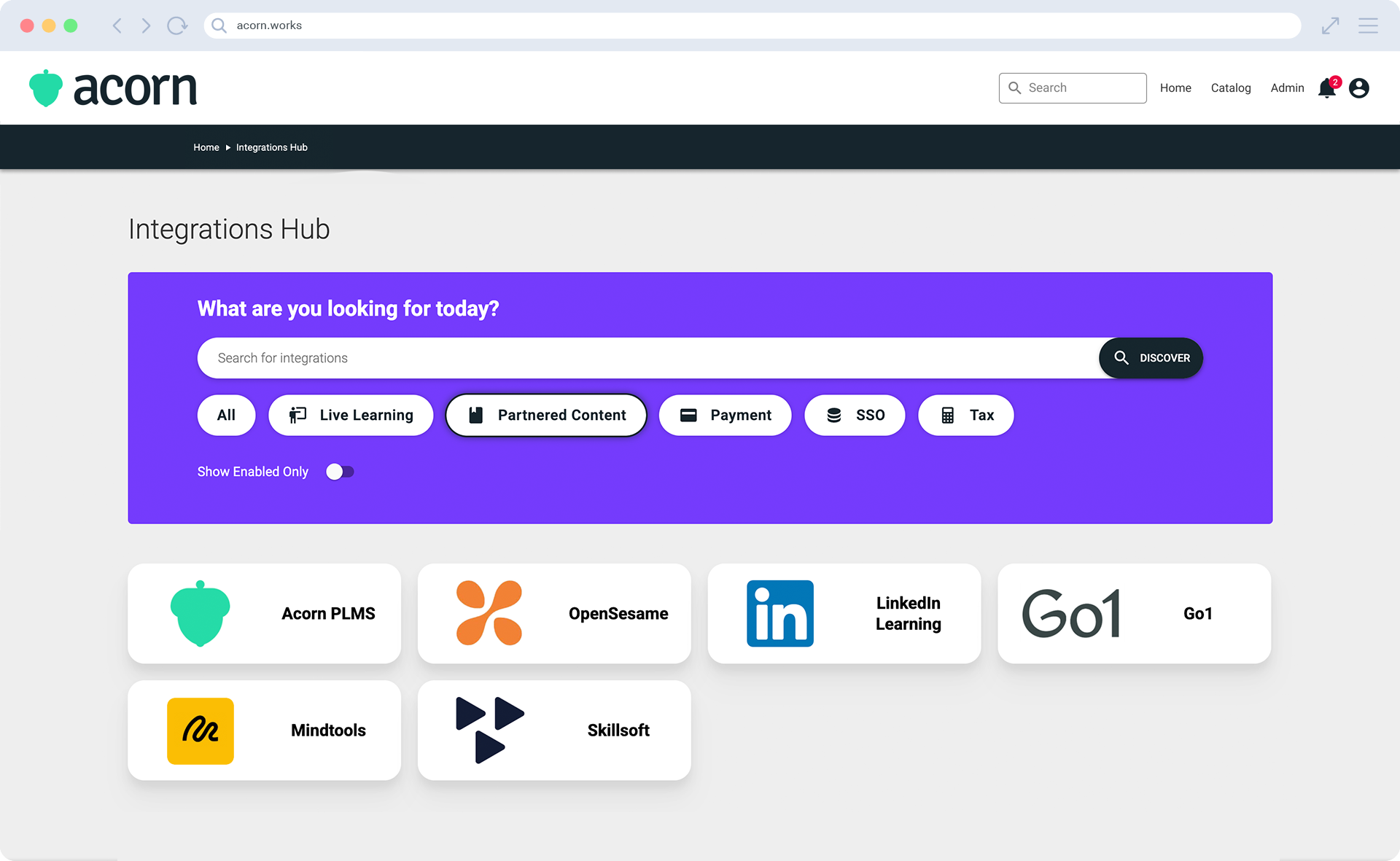The width and height of the screenshot is (1400, 861).
Task: Select the Partnered Content filter
Action: pos(546,415)
